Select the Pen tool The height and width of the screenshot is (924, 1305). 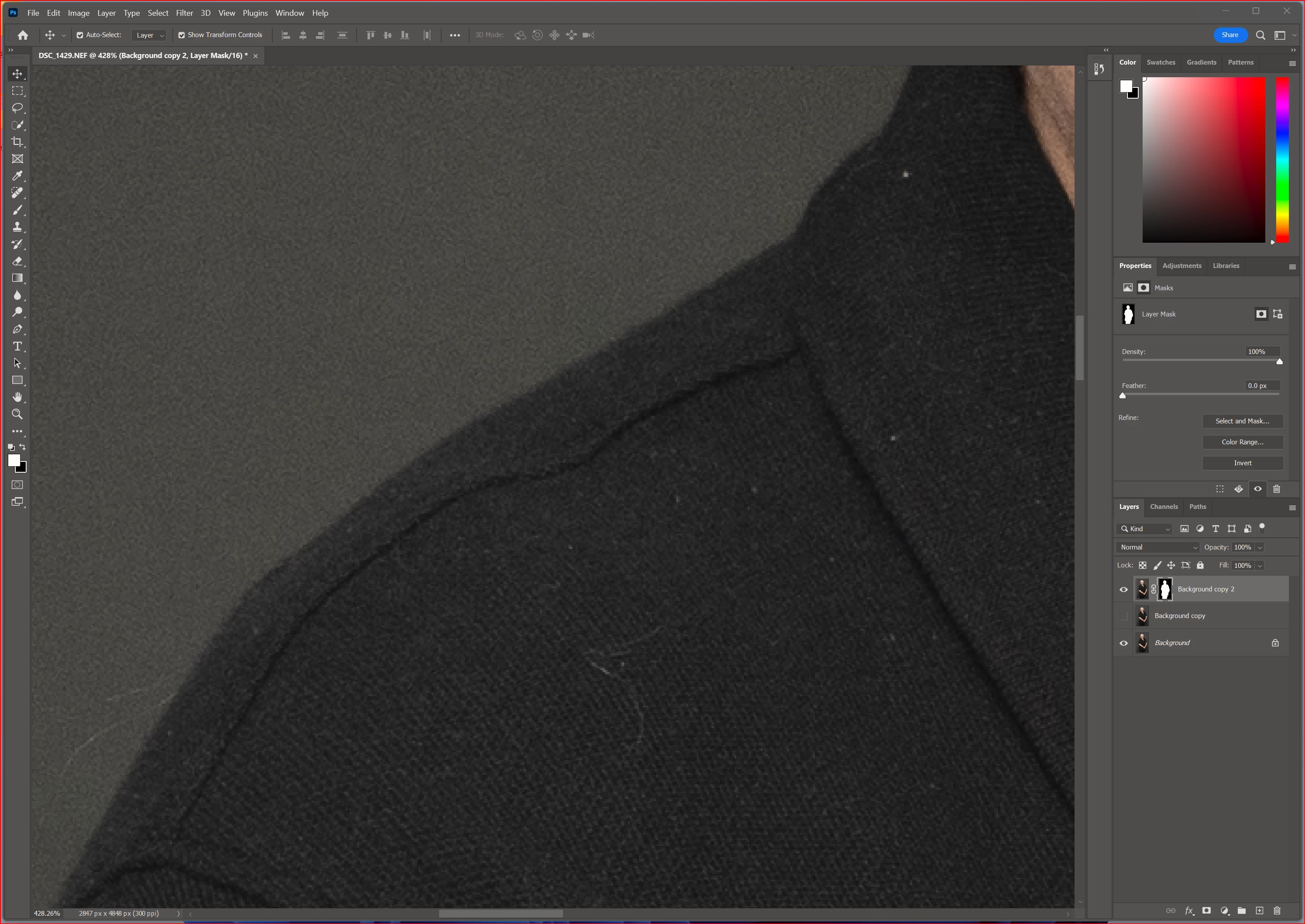tap(17, 330)
